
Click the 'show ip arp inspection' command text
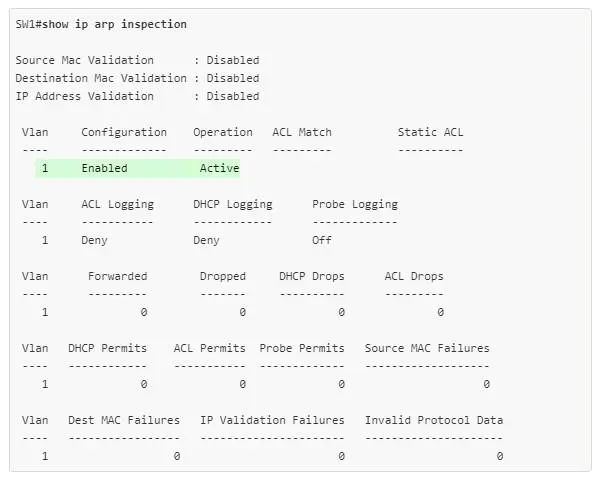(114, 24)
